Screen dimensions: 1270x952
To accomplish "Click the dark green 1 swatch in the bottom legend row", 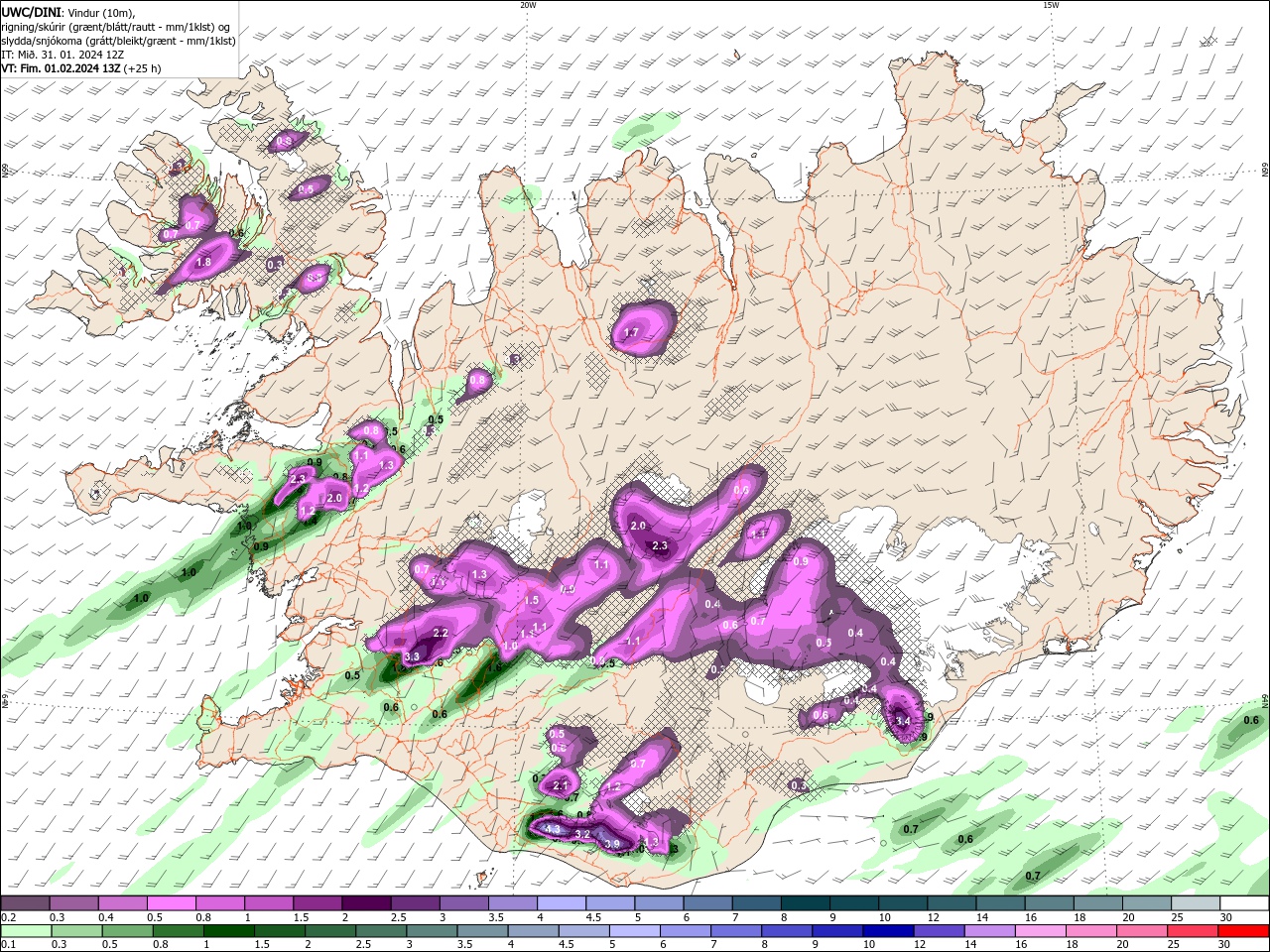I will point(228,931).
